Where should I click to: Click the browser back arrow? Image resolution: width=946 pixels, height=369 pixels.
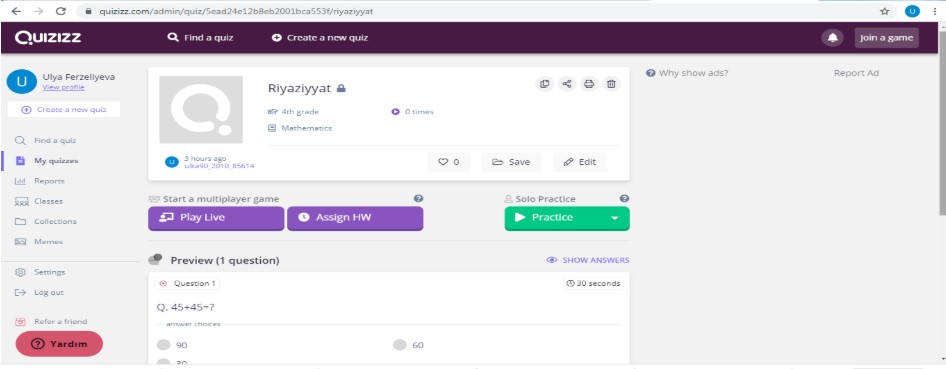coord(16,11)
